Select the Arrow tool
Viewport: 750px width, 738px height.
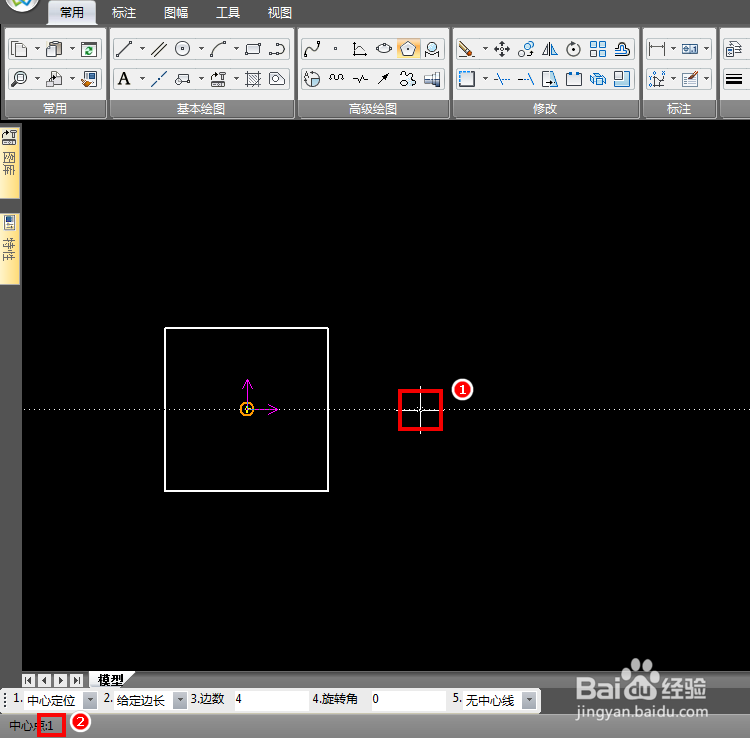point(384,78)
